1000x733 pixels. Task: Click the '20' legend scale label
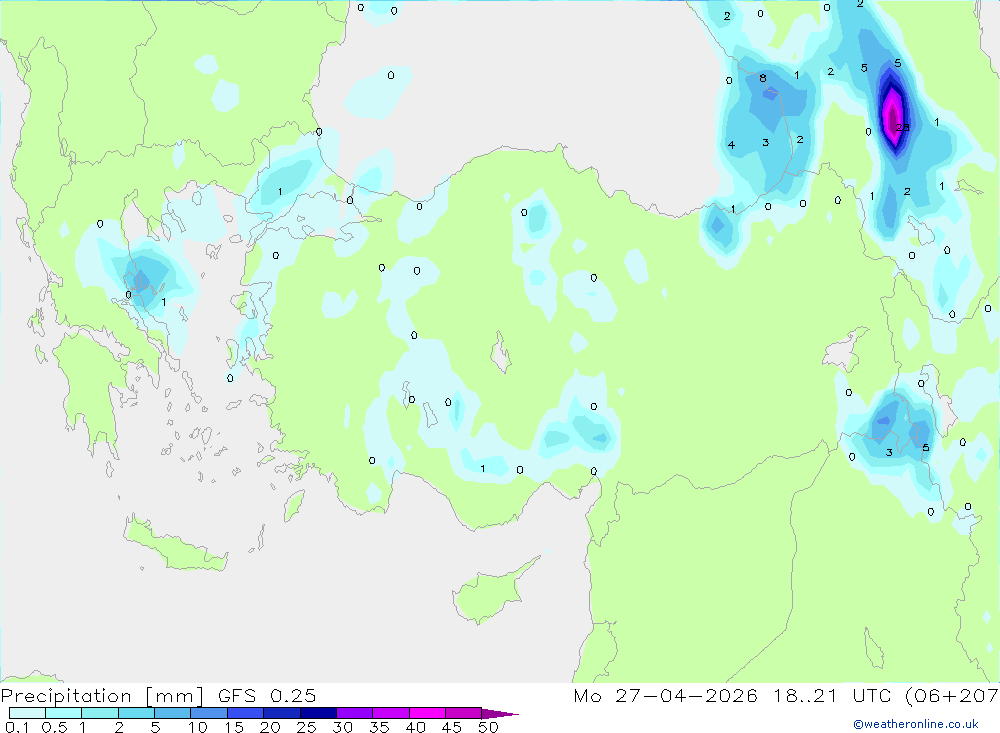[x=270, y=727]
